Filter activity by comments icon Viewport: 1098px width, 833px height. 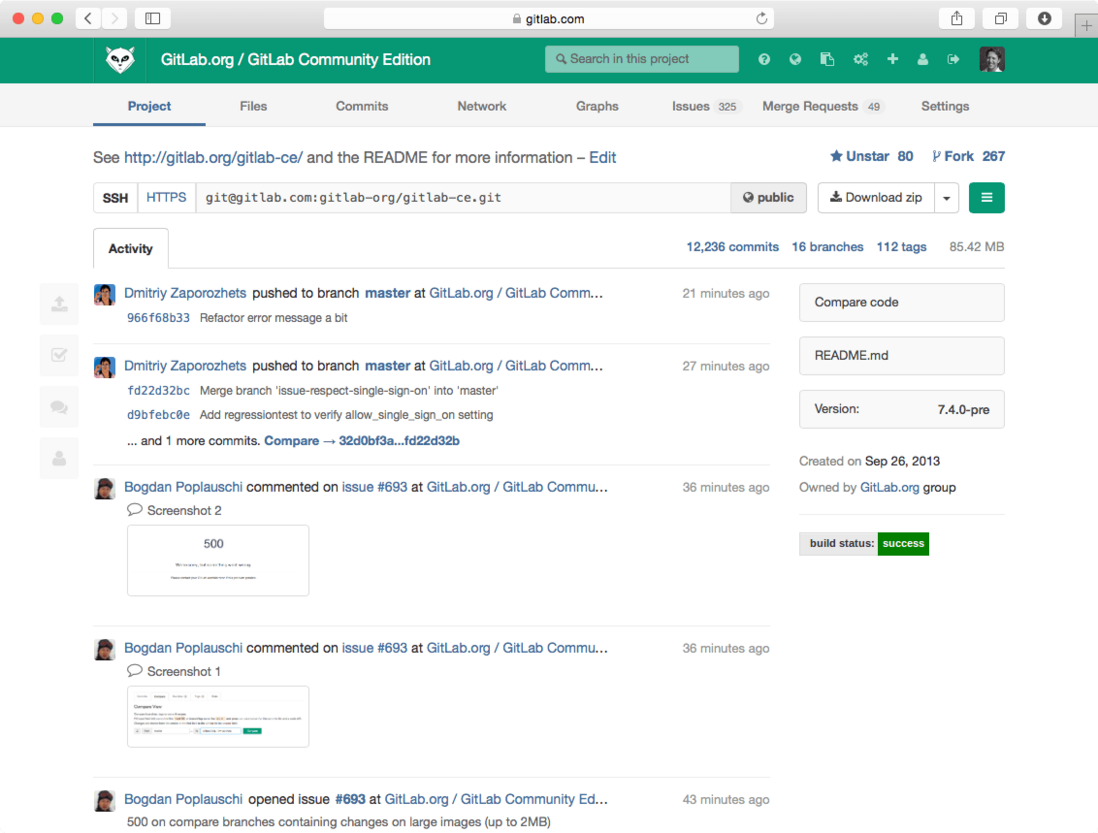(60, 407)
